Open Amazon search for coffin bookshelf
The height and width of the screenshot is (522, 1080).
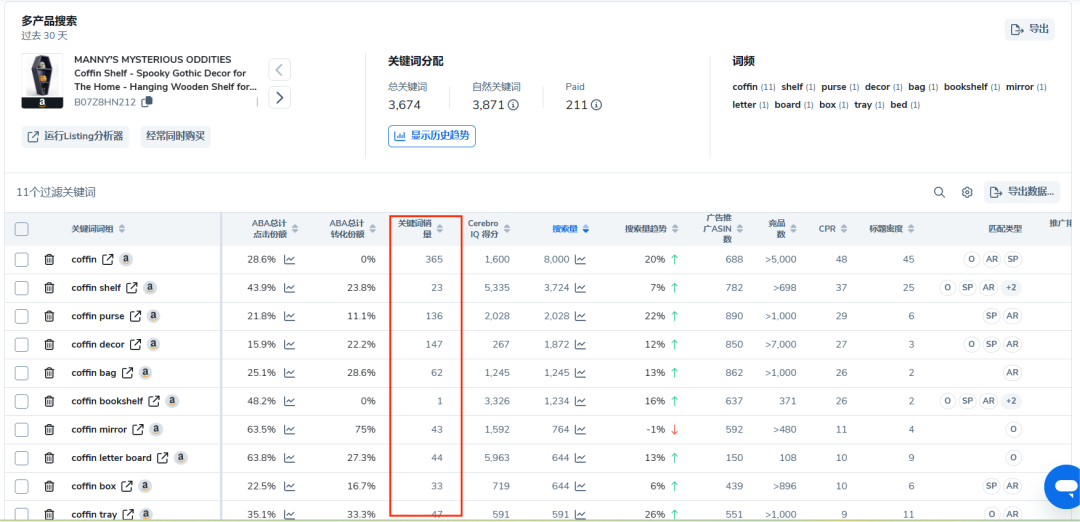coord(172,400)
